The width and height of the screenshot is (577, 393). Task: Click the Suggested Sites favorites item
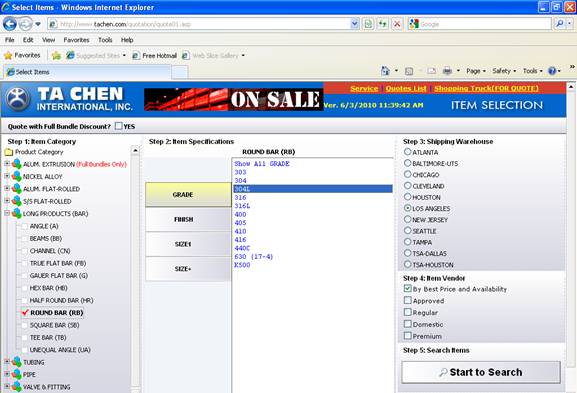[x=96, y=56]
